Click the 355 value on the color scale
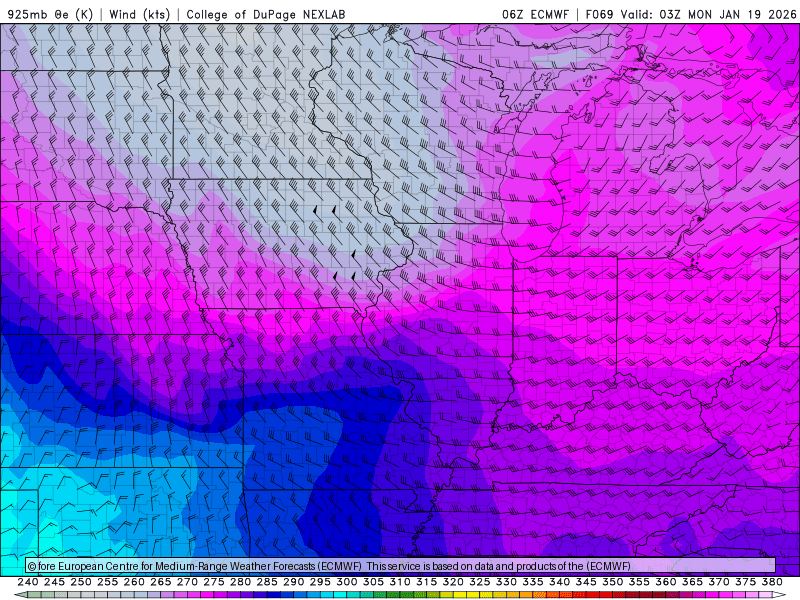800x600 pixels. click(x=639, y=582)
